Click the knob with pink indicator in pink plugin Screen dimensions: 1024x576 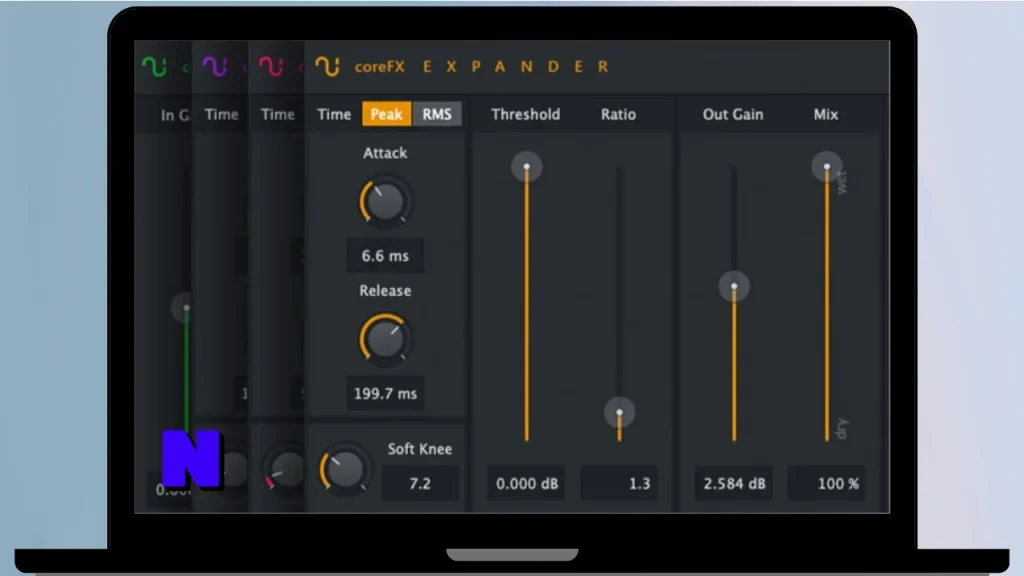pos(285,470)
